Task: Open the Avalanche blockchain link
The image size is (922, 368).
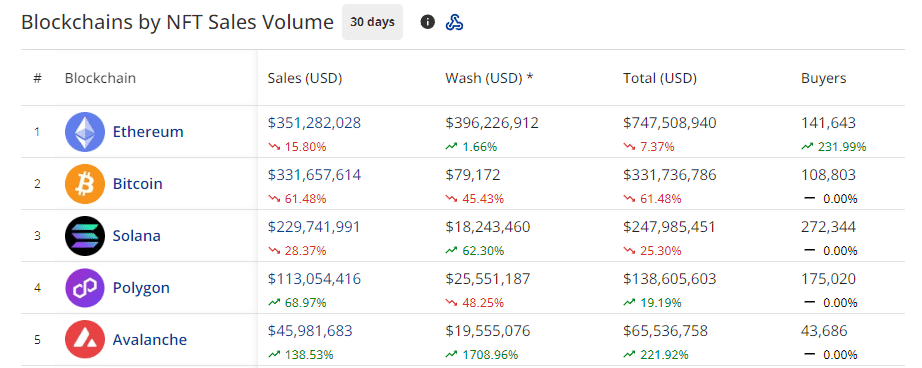Action: (150, 340)
